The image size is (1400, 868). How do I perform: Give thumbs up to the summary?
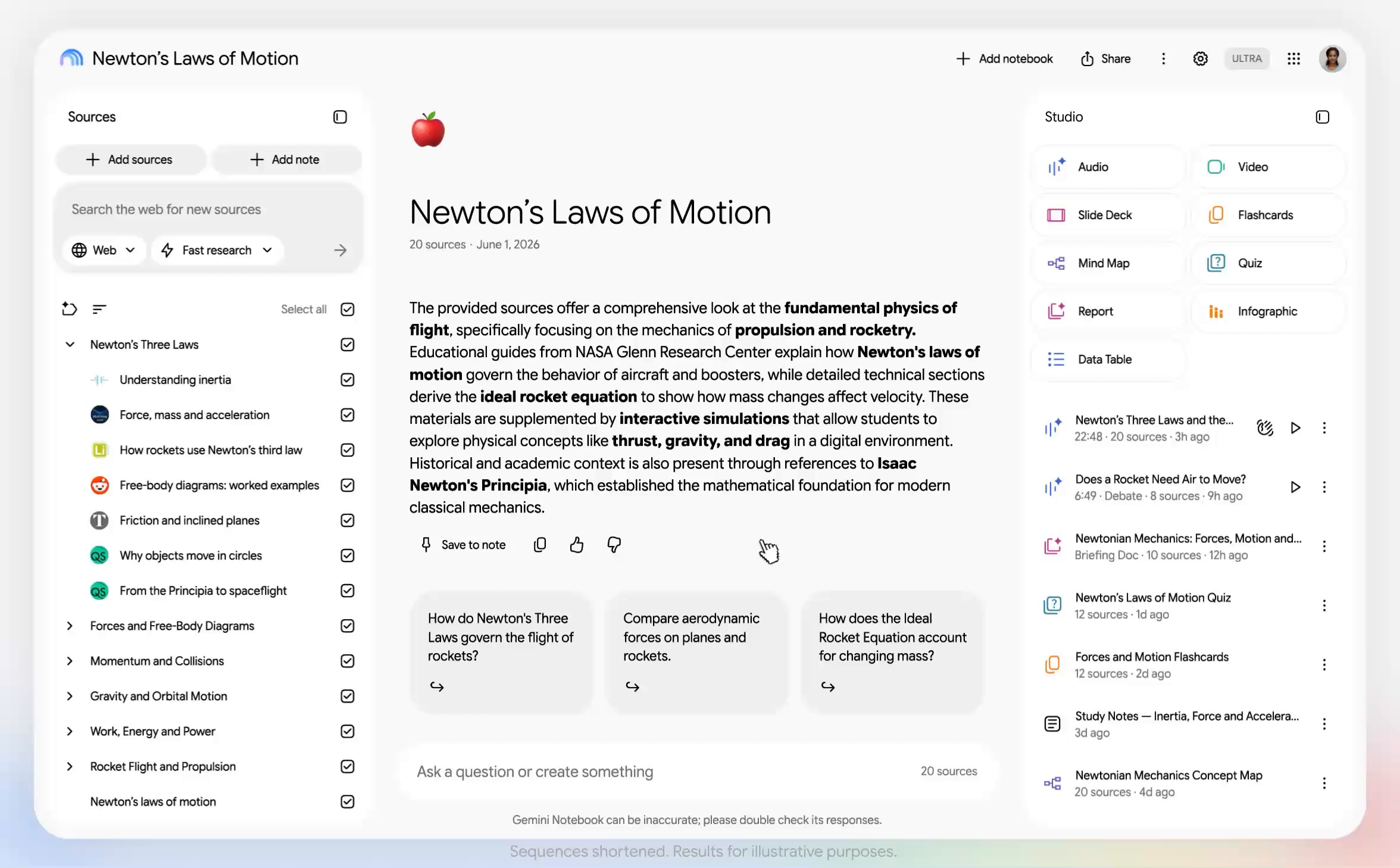point(576,545)
